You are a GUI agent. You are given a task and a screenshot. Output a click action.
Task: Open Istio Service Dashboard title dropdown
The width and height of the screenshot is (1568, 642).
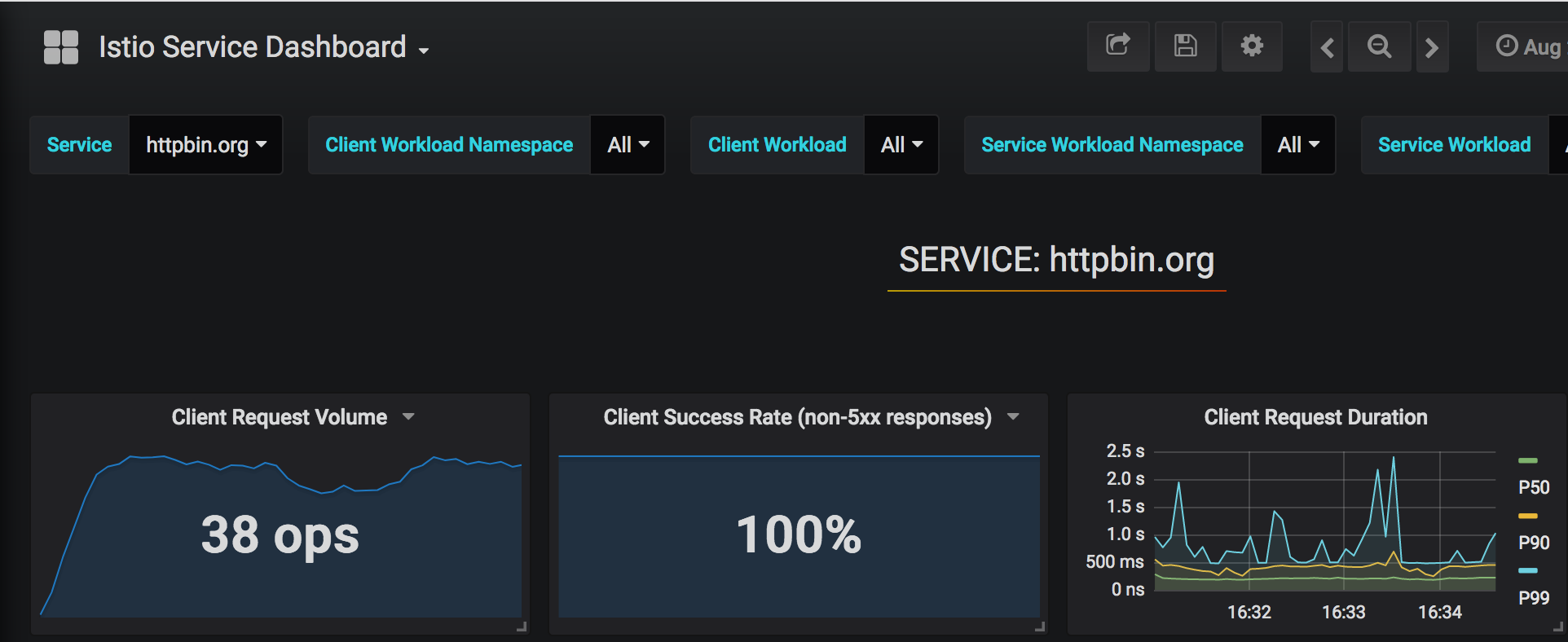pos(264,47)
